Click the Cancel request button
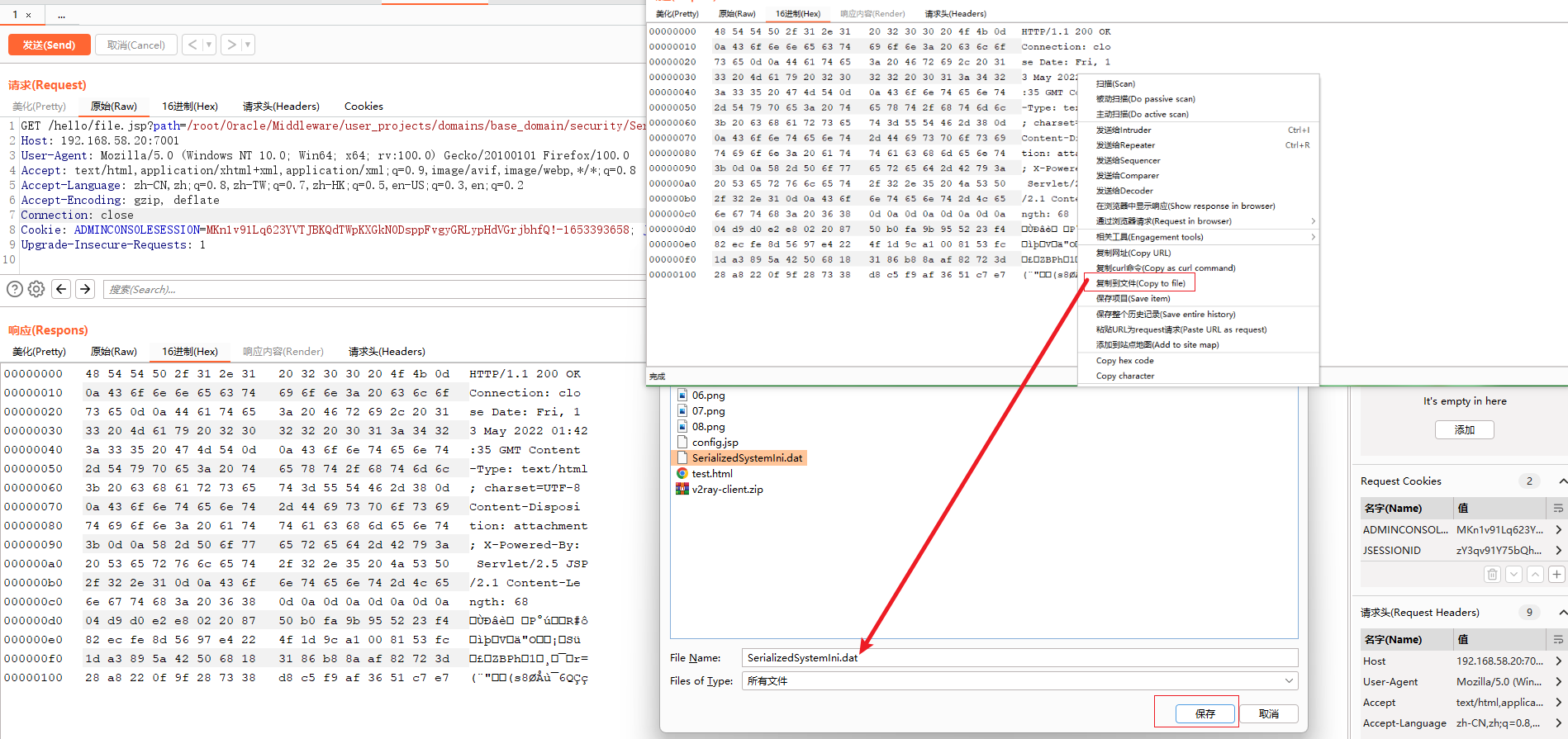Viewport: 1568px width, 739px height. (135, 45)
